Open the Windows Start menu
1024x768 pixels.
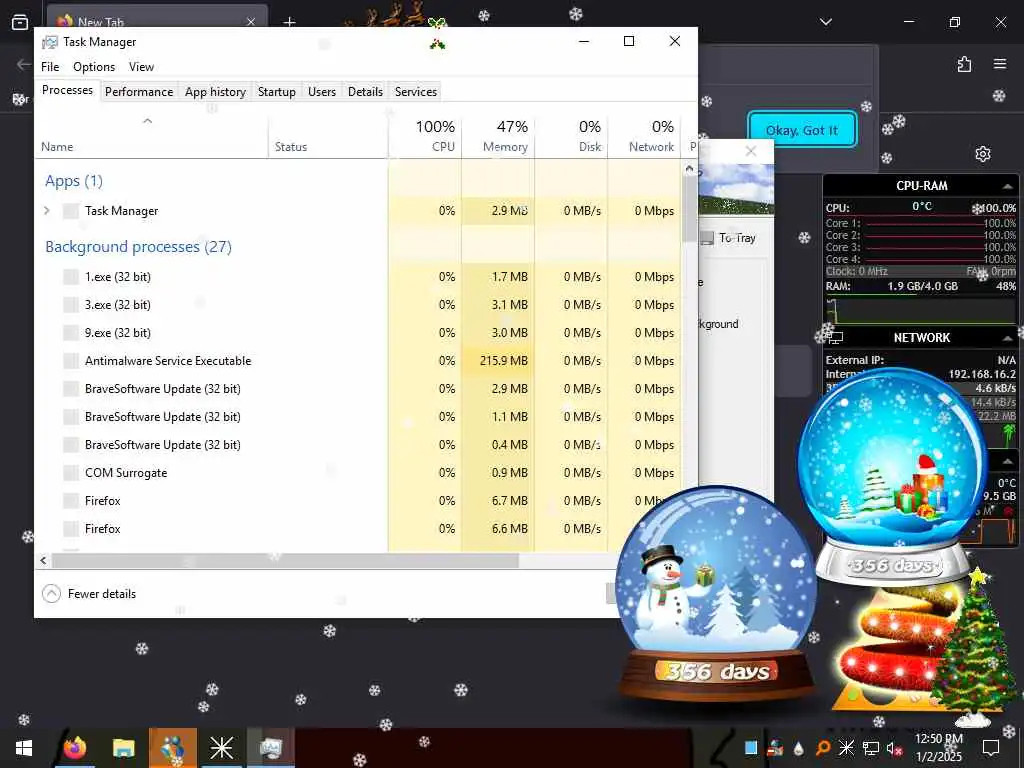pos(24,748)
